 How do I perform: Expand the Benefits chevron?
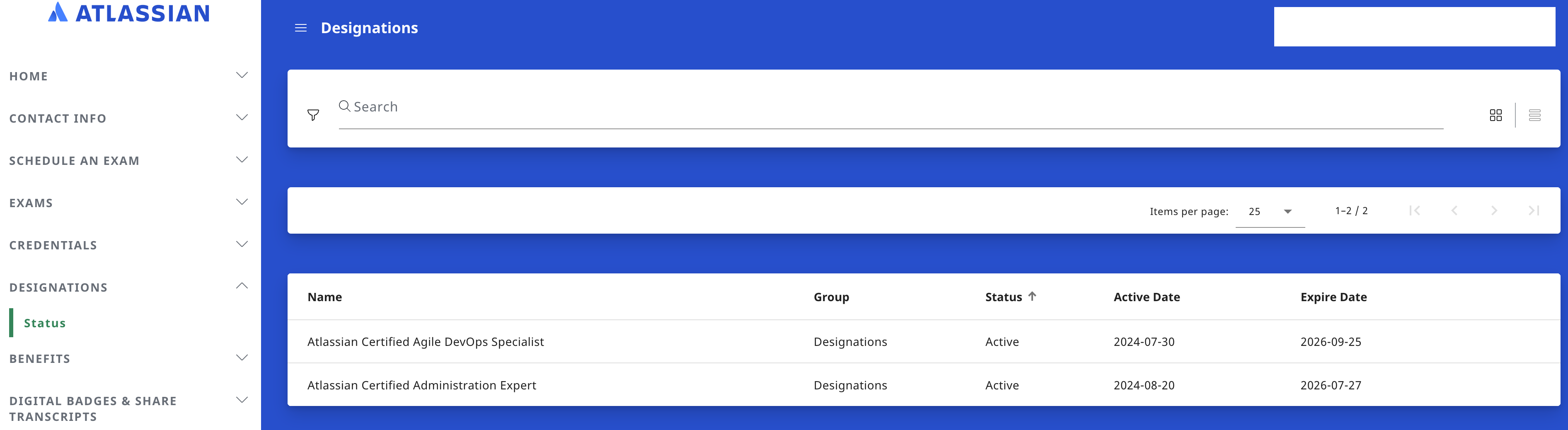242,358
